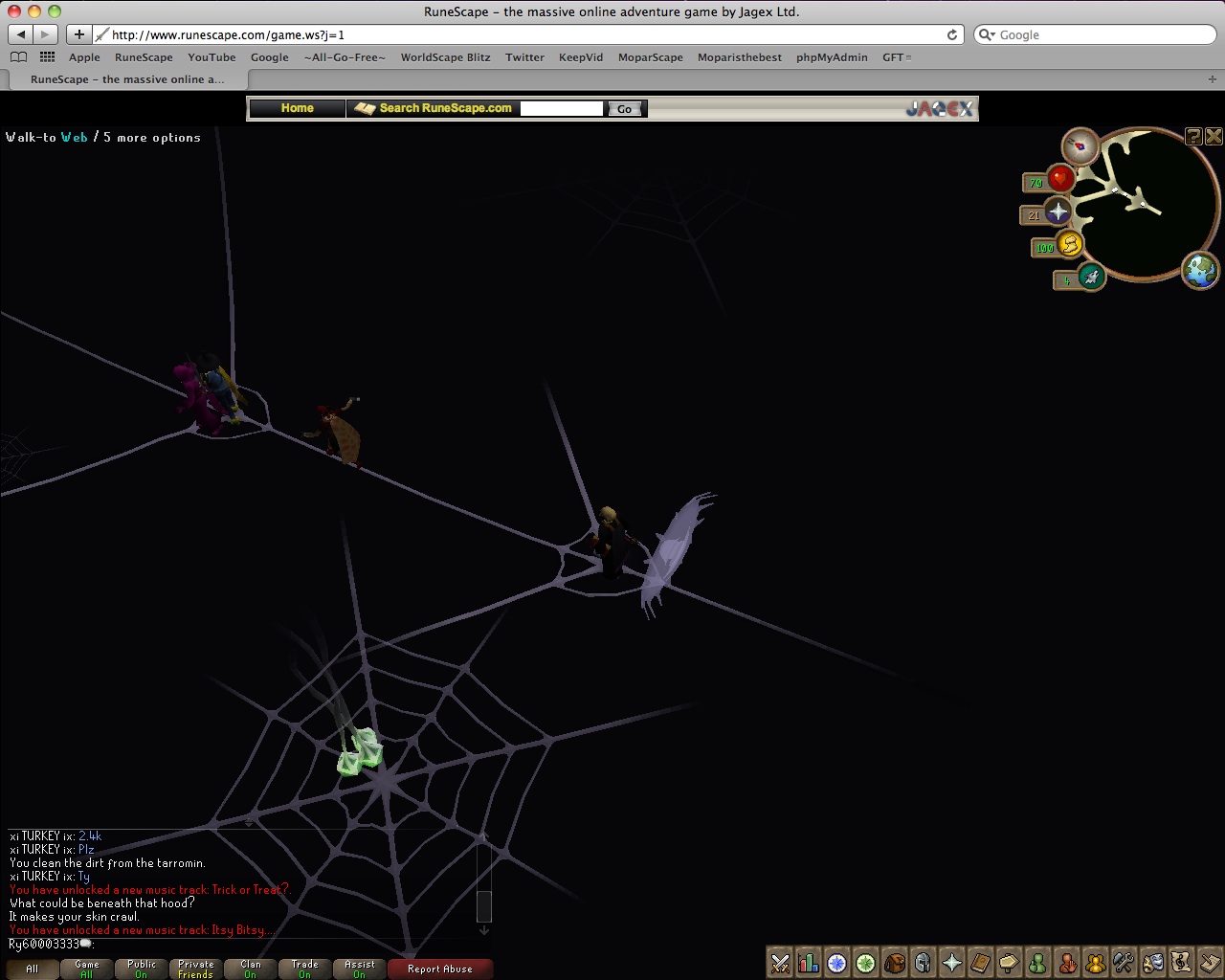Toggle the Game chat filter
The height and width of the screenshot is (980, 1225).
click(87, 969)
